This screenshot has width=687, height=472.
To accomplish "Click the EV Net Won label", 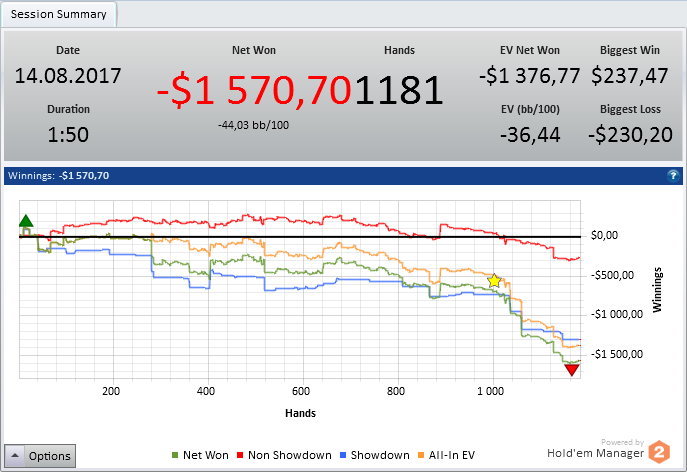I will coord(530,50).
